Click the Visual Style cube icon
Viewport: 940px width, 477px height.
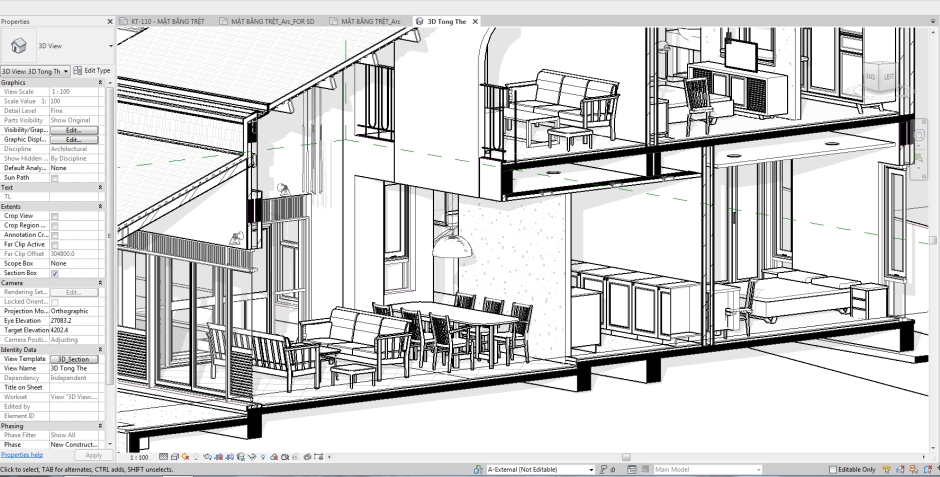coord(177,457)
